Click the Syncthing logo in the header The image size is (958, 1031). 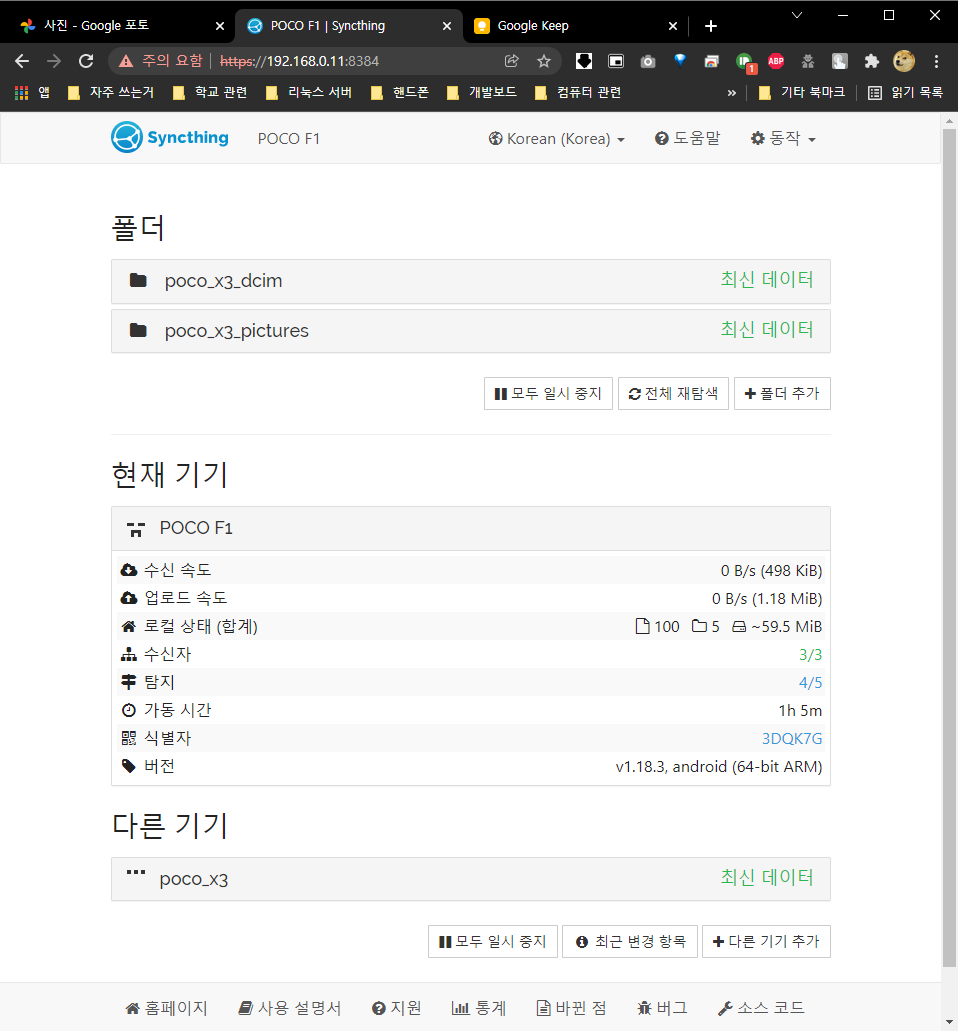coord(170,137)
